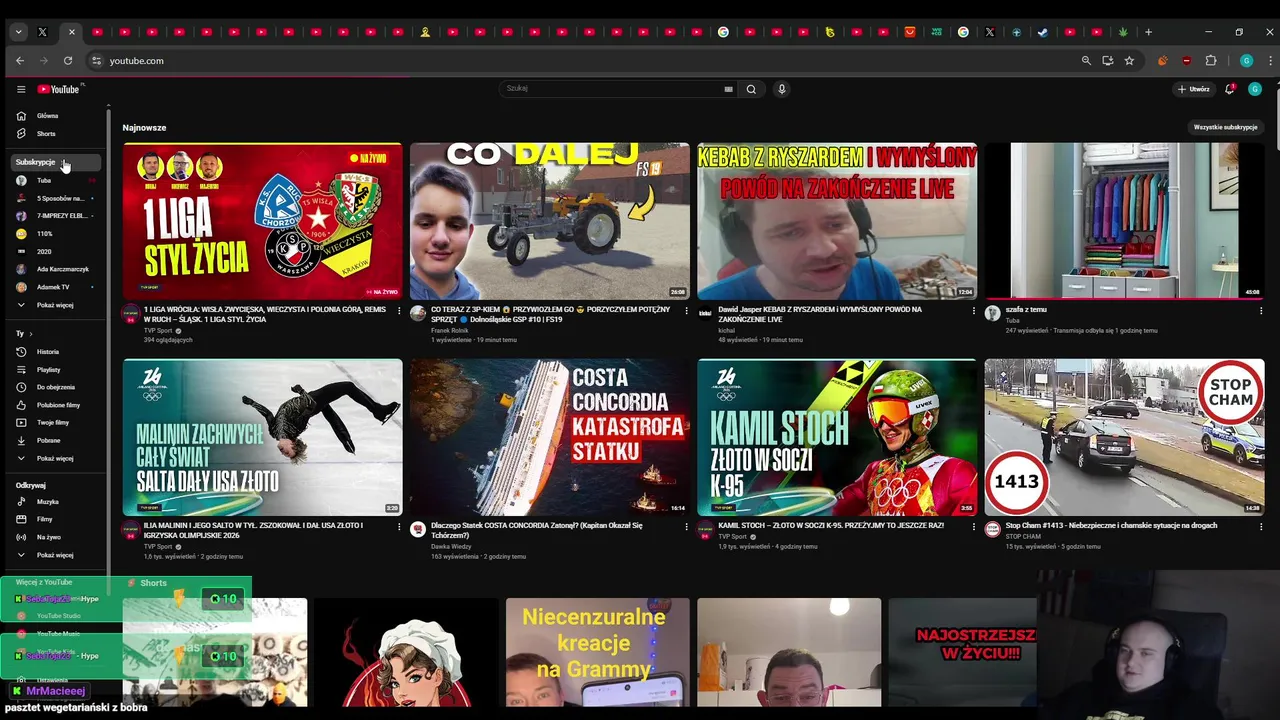Open Chrome profile avatar in toolbar

point(1246,61)
